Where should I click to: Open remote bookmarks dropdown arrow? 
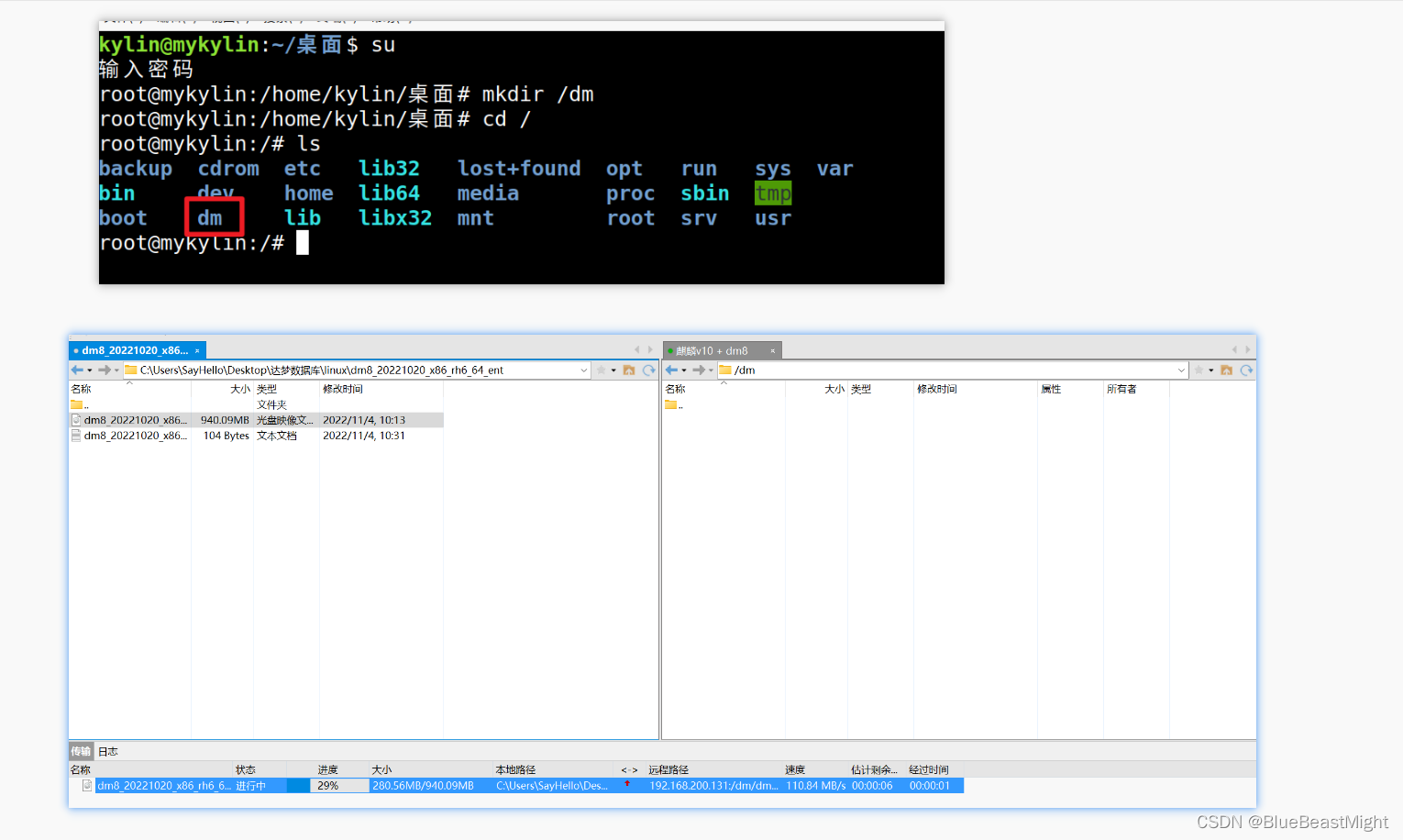(1211, 370)
